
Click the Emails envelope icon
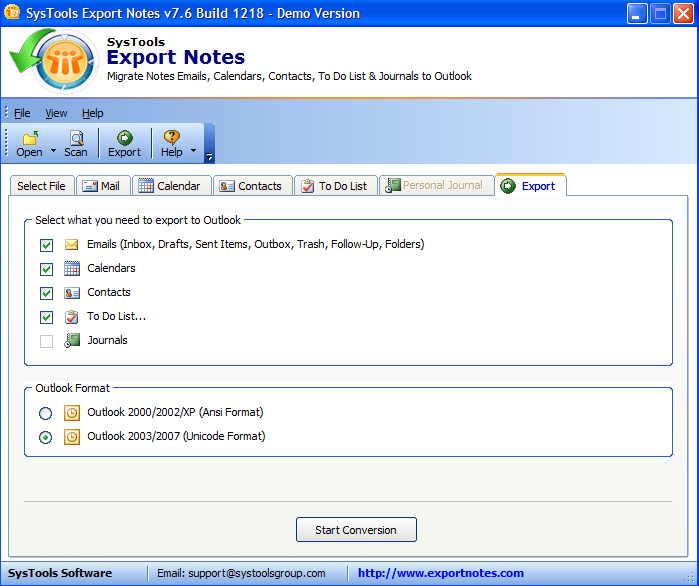pyautogui.click(x=72, y=245)
